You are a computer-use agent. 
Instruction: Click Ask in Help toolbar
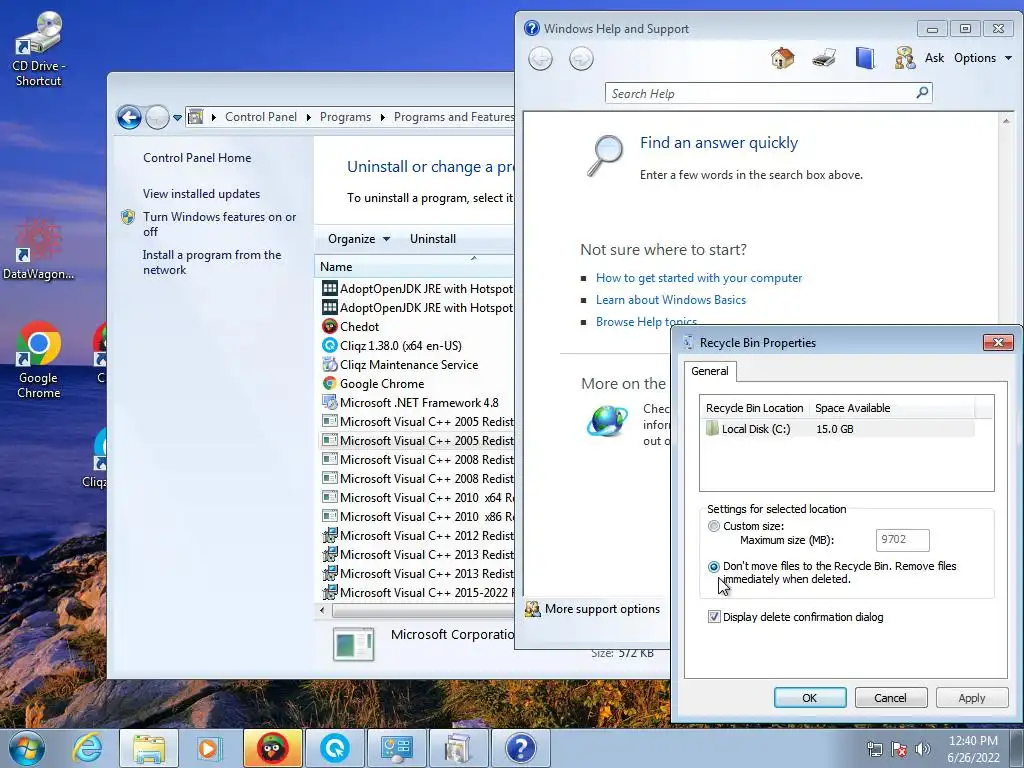[x=934, y=58]
